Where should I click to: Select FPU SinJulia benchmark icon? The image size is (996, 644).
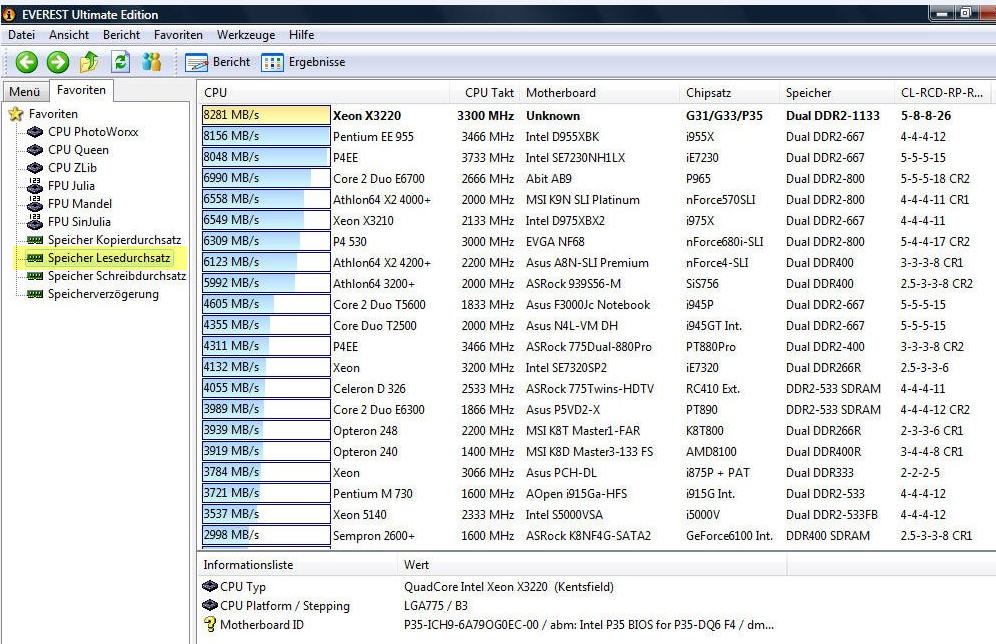click(35, 222)
